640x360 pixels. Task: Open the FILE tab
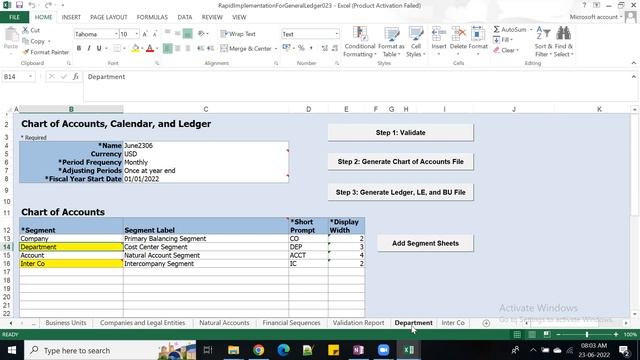click(x=14, y=17)
